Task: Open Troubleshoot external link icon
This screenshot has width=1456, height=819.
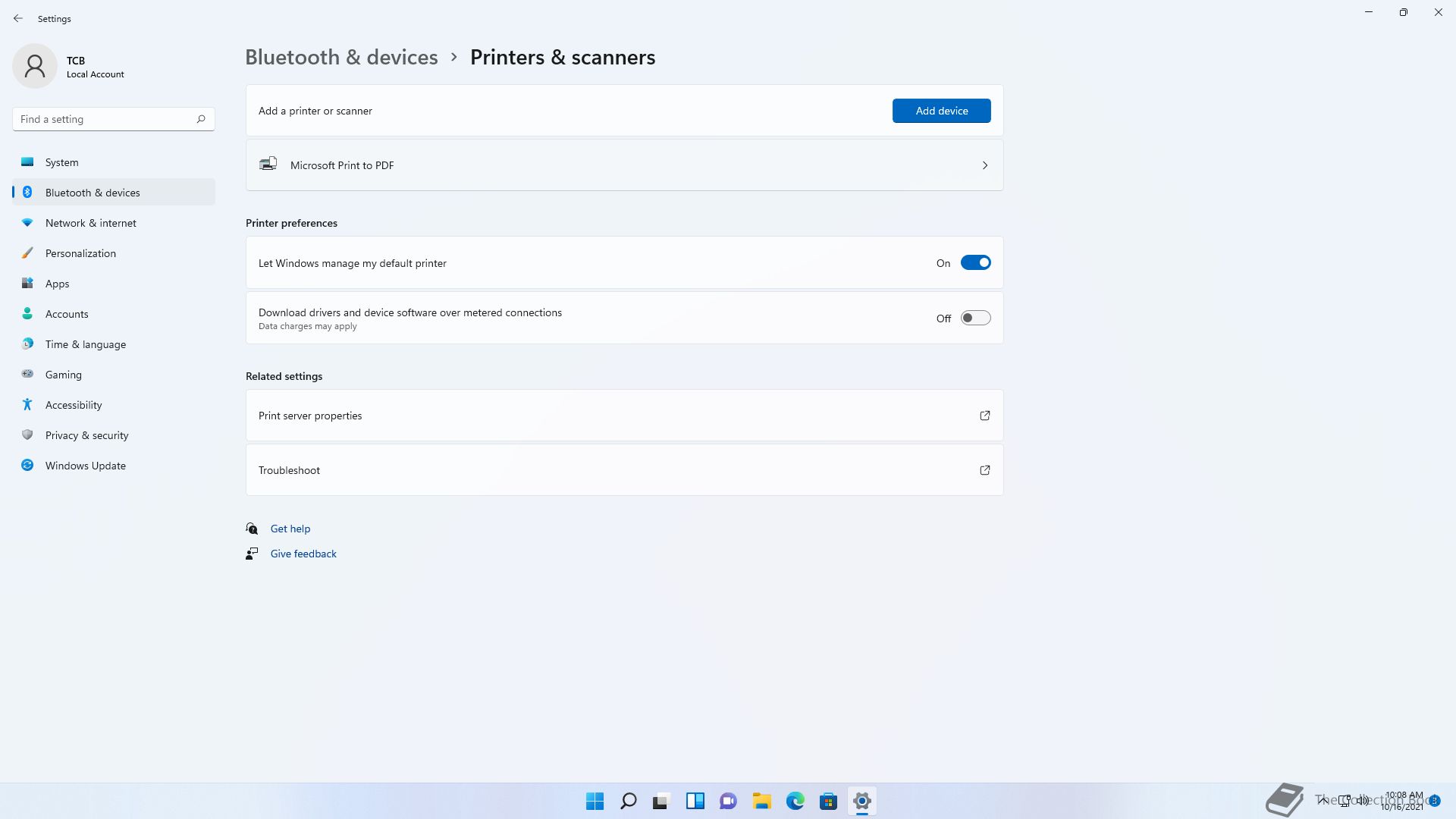Action: [x=985, y=470]
